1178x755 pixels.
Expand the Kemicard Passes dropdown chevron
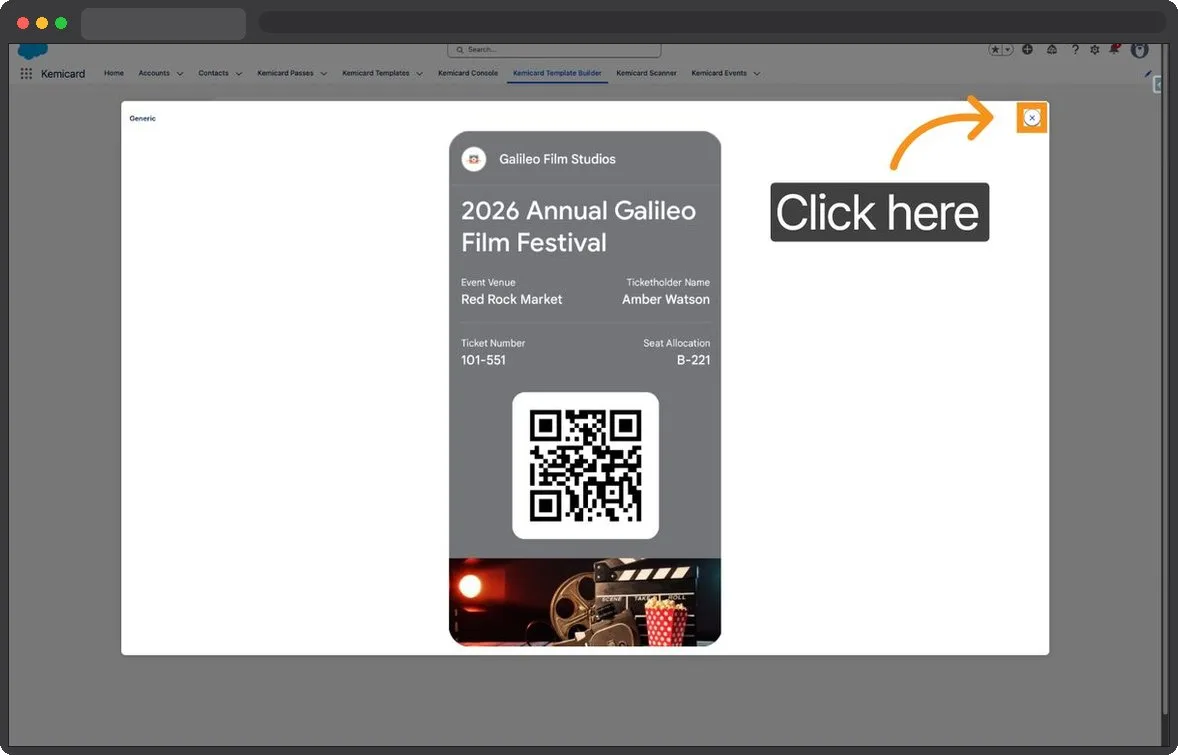click(324, 74)
